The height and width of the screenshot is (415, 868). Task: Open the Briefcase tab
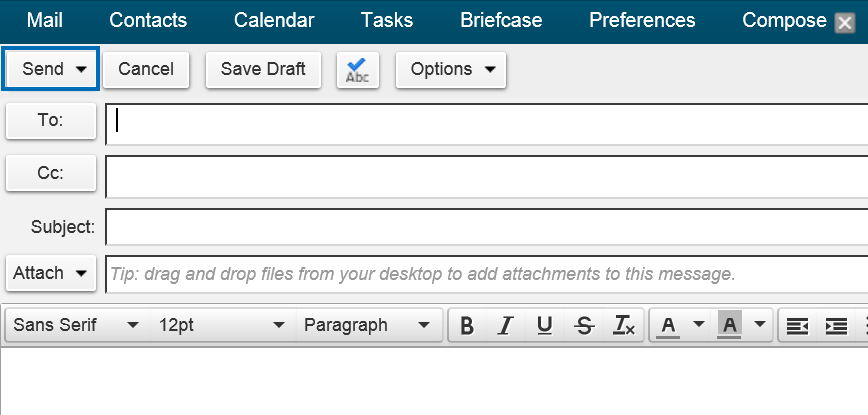[501, 20]
